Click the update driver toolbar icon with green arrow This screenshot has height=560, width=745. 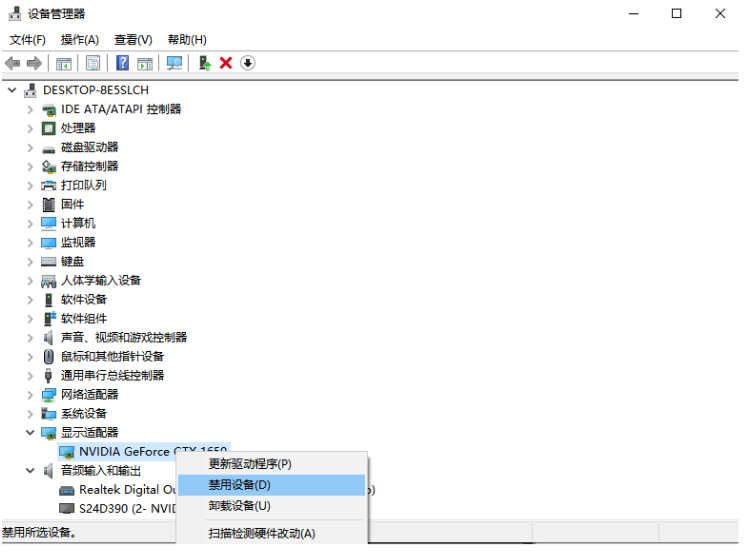(204, 63)
